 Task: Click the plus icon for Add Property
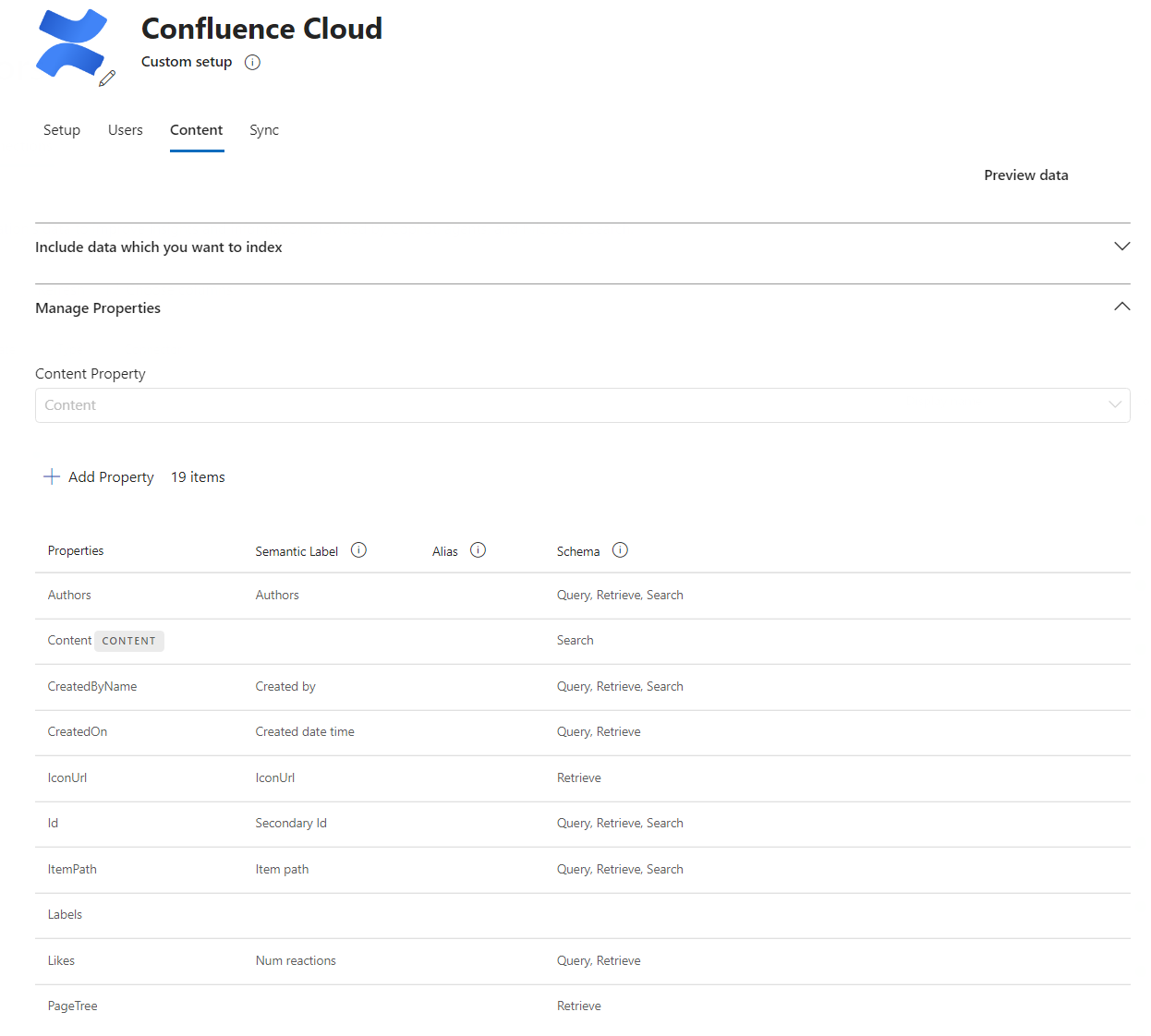click(x=52, y=476)
